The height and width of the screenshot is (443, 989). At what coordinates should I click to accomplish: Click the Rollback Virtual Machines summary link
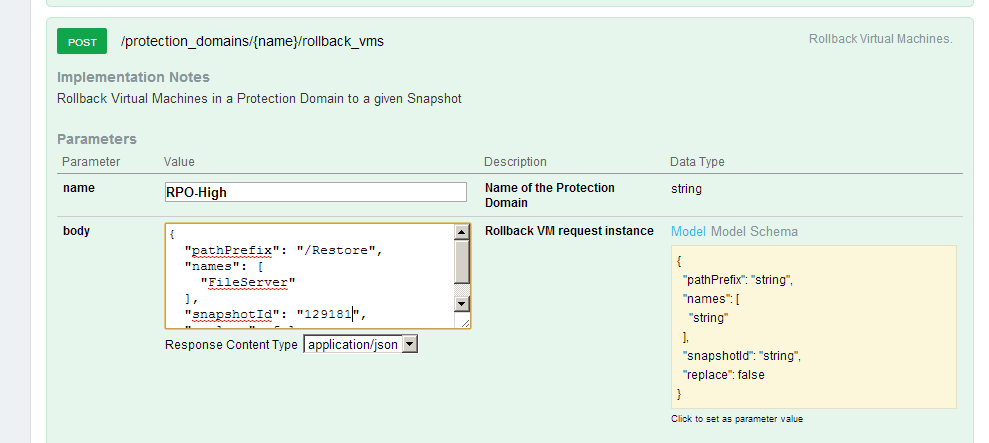880,39
